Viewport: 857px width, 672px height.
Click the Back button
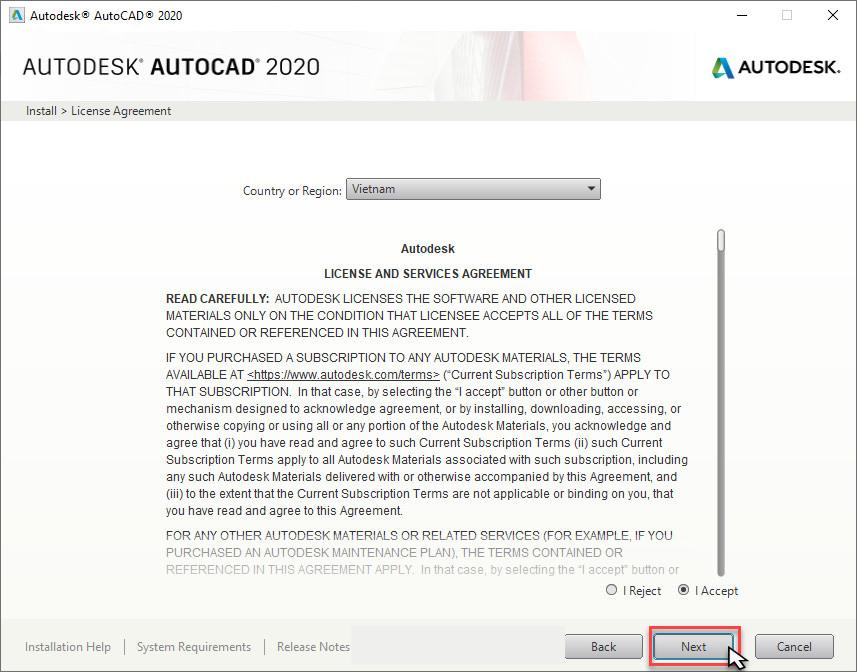click(x=604, y=646)
